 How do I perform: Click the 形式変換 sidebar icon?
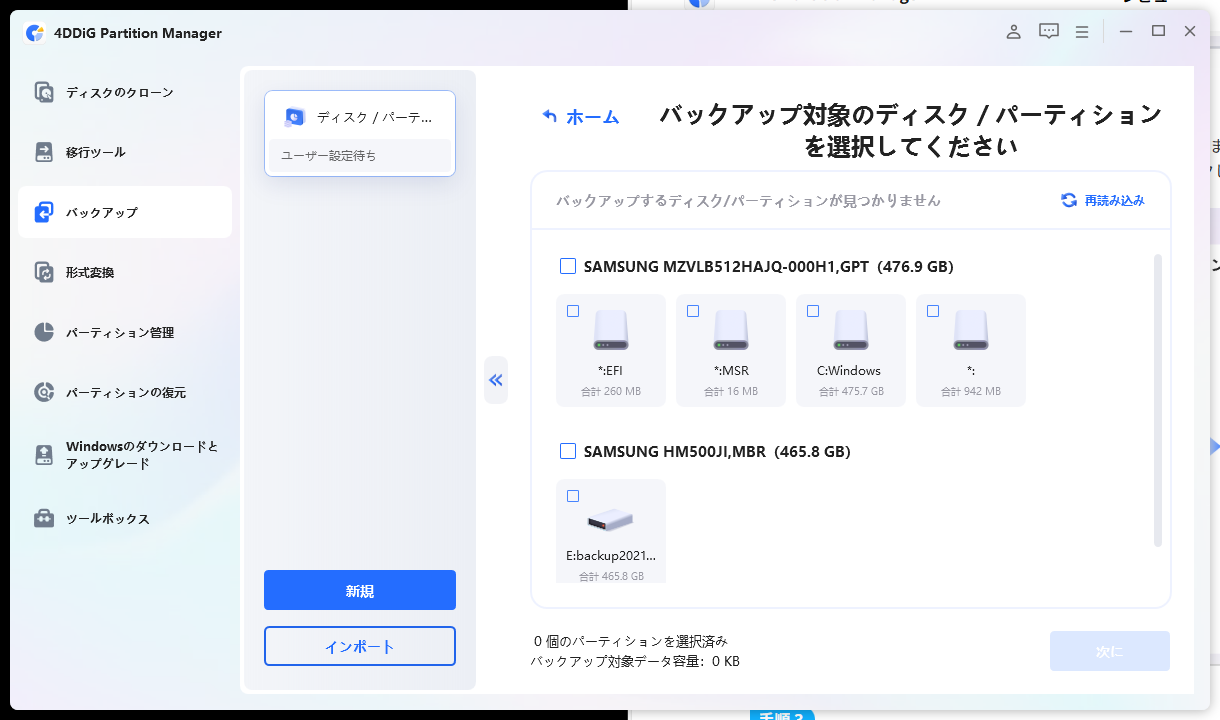(44, 272)
